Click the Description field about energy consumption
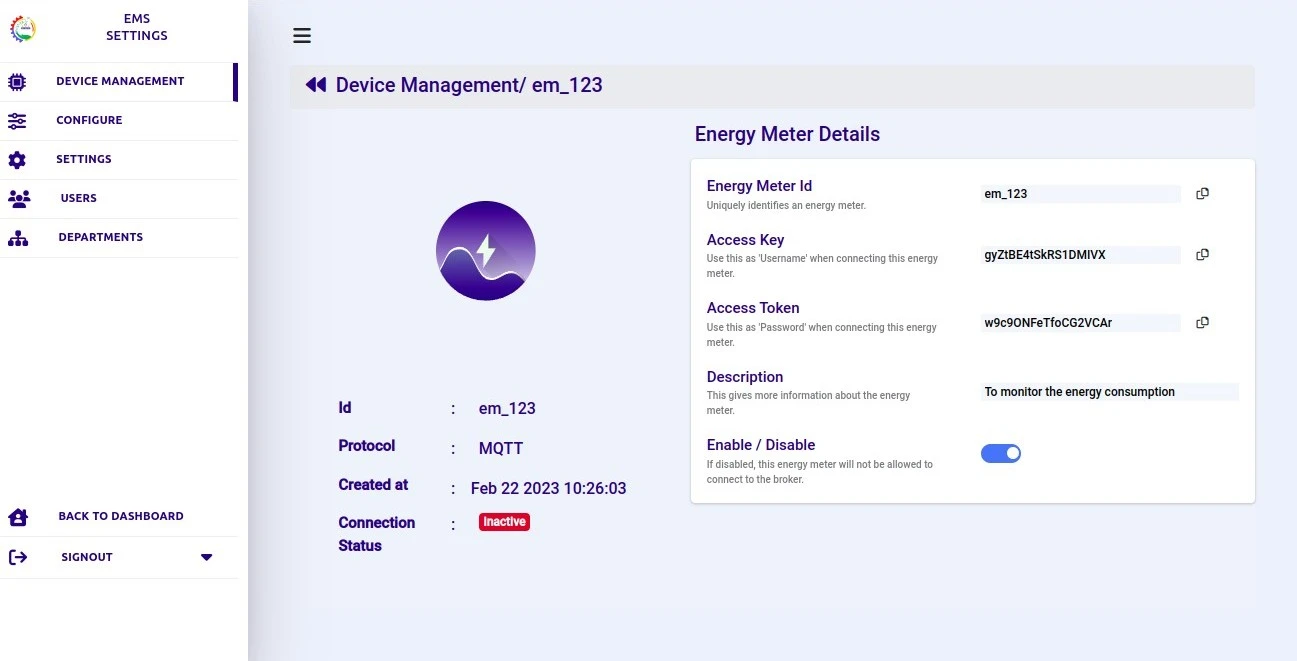Screen dimensions: 1297x661 [1110, 392]
